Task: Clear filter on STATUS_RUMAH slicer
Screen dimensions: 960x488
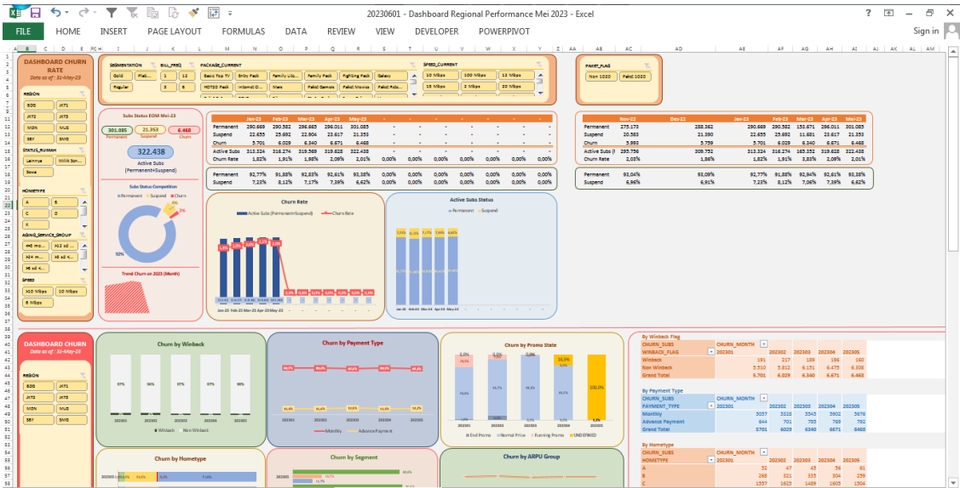Action: pos(83,150)
